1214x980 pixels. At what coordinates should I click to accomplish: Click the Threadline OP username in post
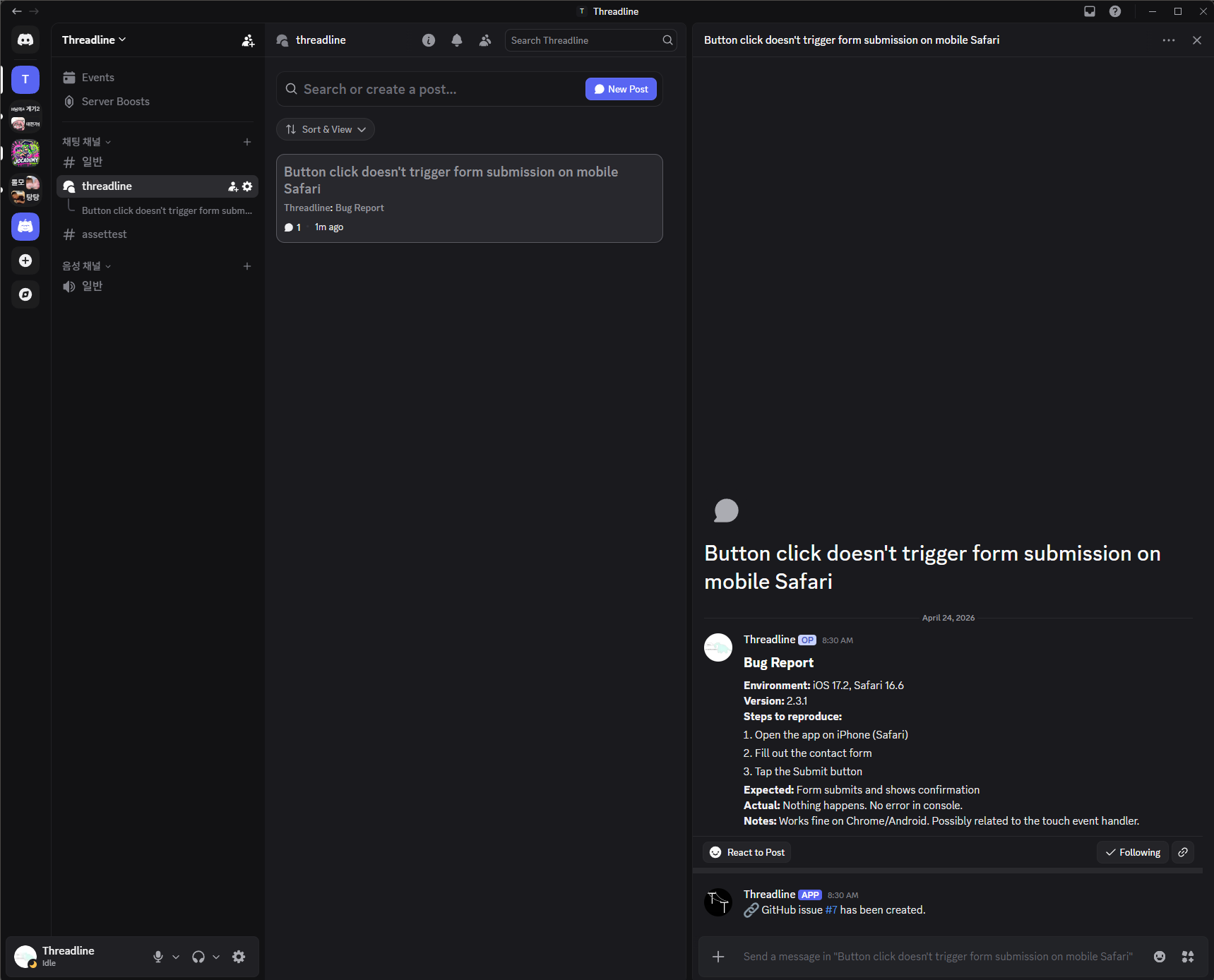769,640
